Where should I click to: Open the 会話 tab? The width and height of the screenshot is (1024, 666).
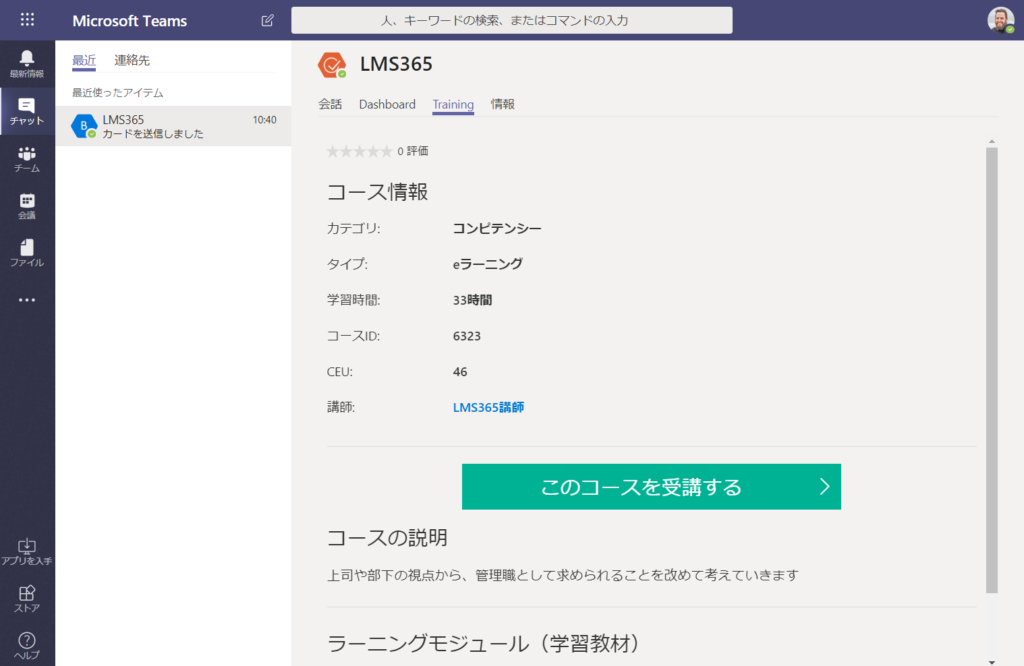330,104
